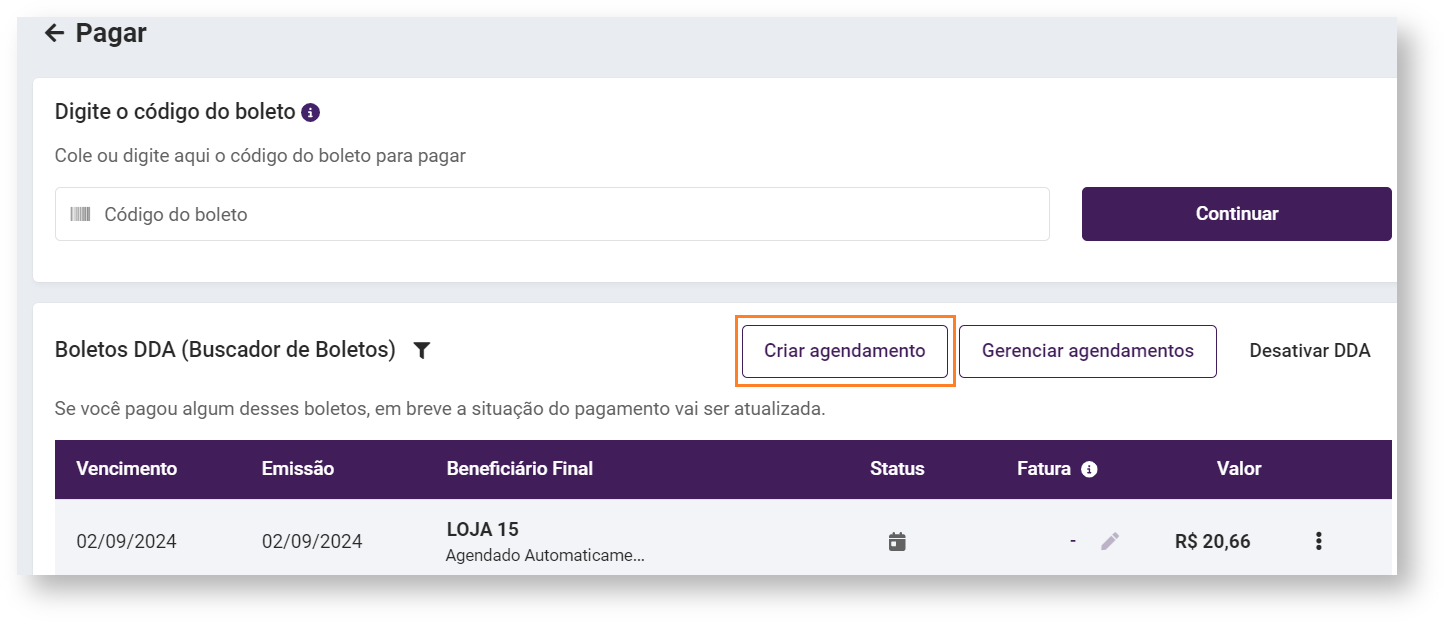Open Gerenciar agendamentos
The image size is (1445, 623).
tap(1088, 351)
